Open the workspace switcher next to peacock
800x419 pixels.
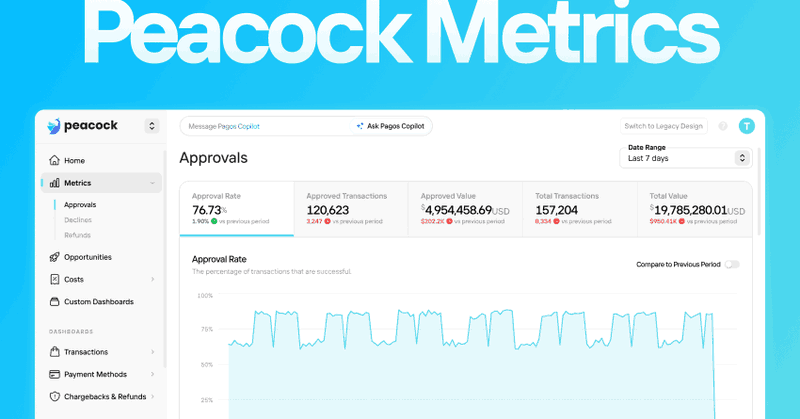coord(152,126)
